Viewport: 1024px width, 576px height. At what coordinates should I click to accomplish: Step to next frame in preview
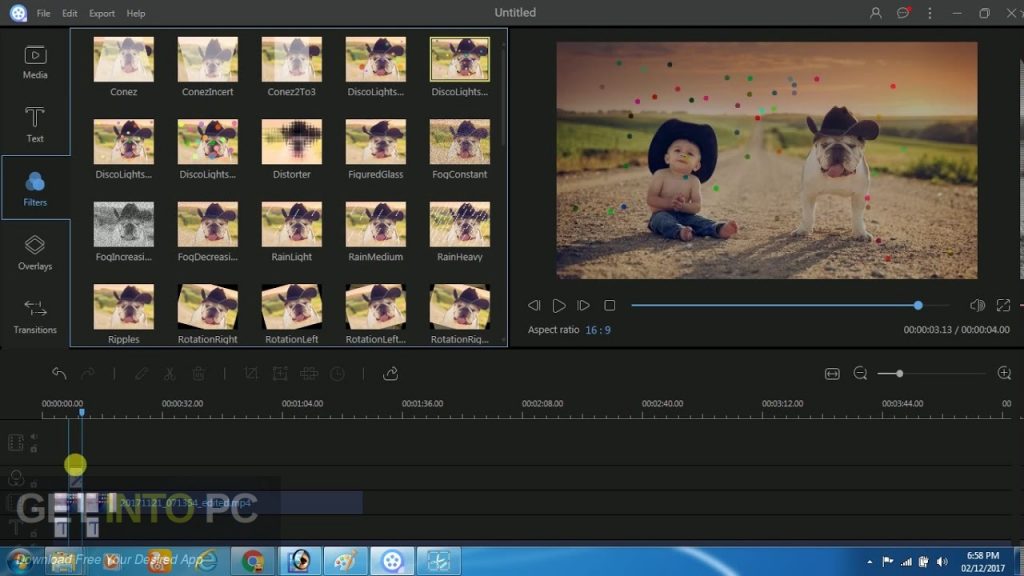pos(583,305)
